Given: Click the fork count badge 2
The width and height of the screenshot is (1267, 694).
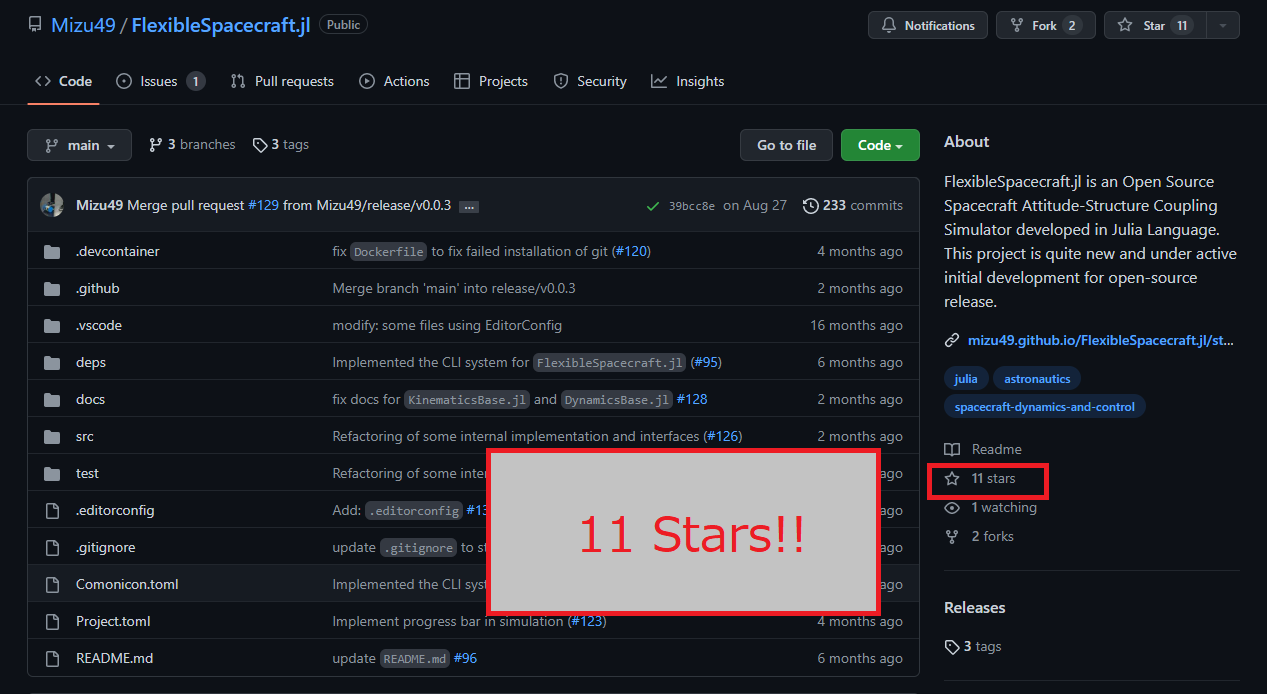Looking at the screenshot, I should pyautogui.click(x=1072, y=26).
